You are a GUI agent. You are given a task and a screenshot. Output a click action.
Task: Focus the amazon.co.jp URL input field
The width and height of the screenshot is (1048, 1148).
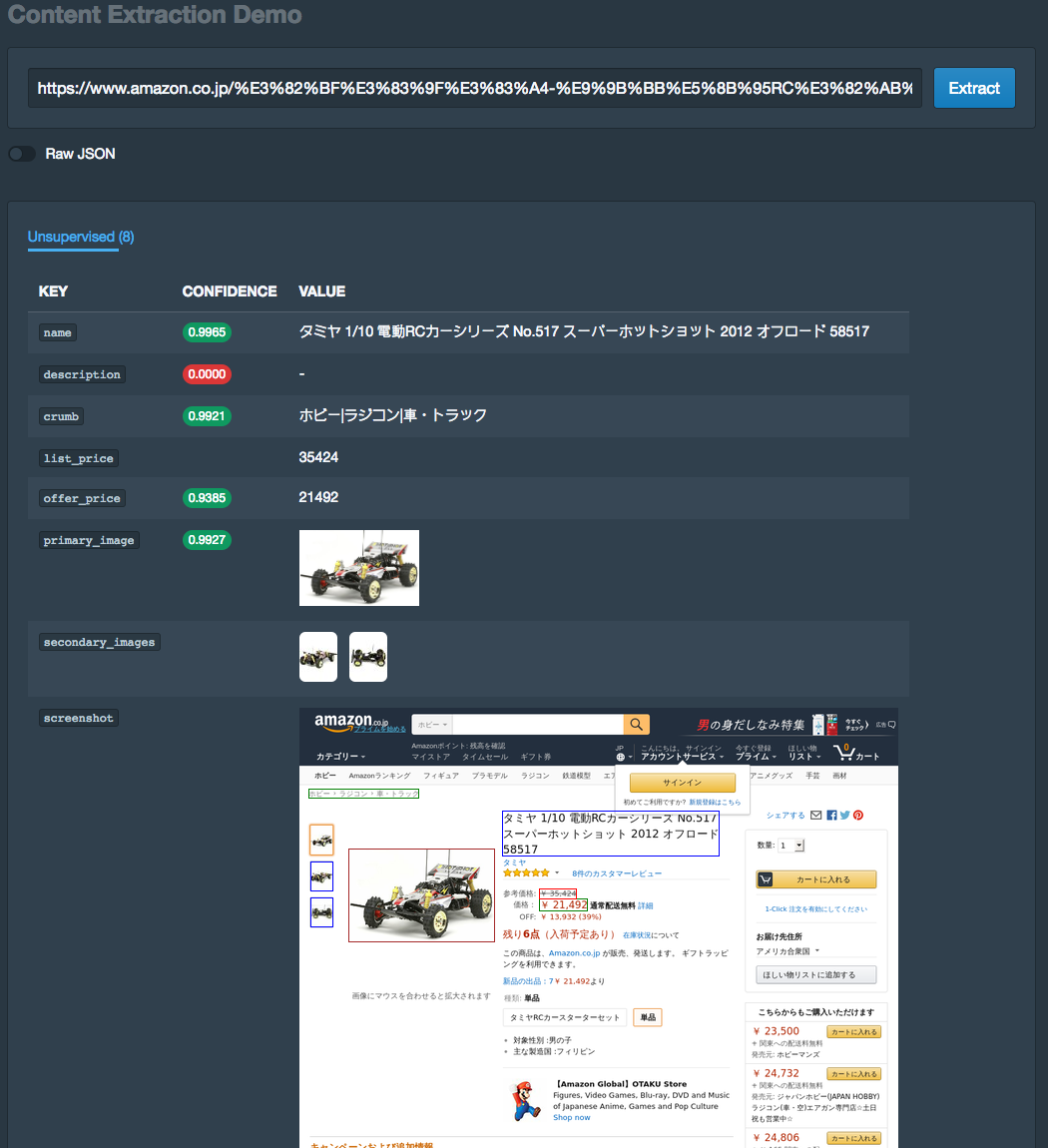(475, 88)
